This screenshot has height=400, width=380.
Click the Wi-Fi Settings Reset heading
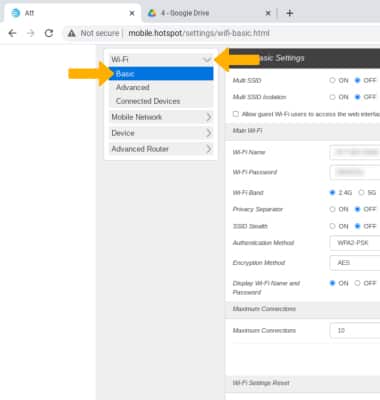pyautogui.click(x=261, y=383)
